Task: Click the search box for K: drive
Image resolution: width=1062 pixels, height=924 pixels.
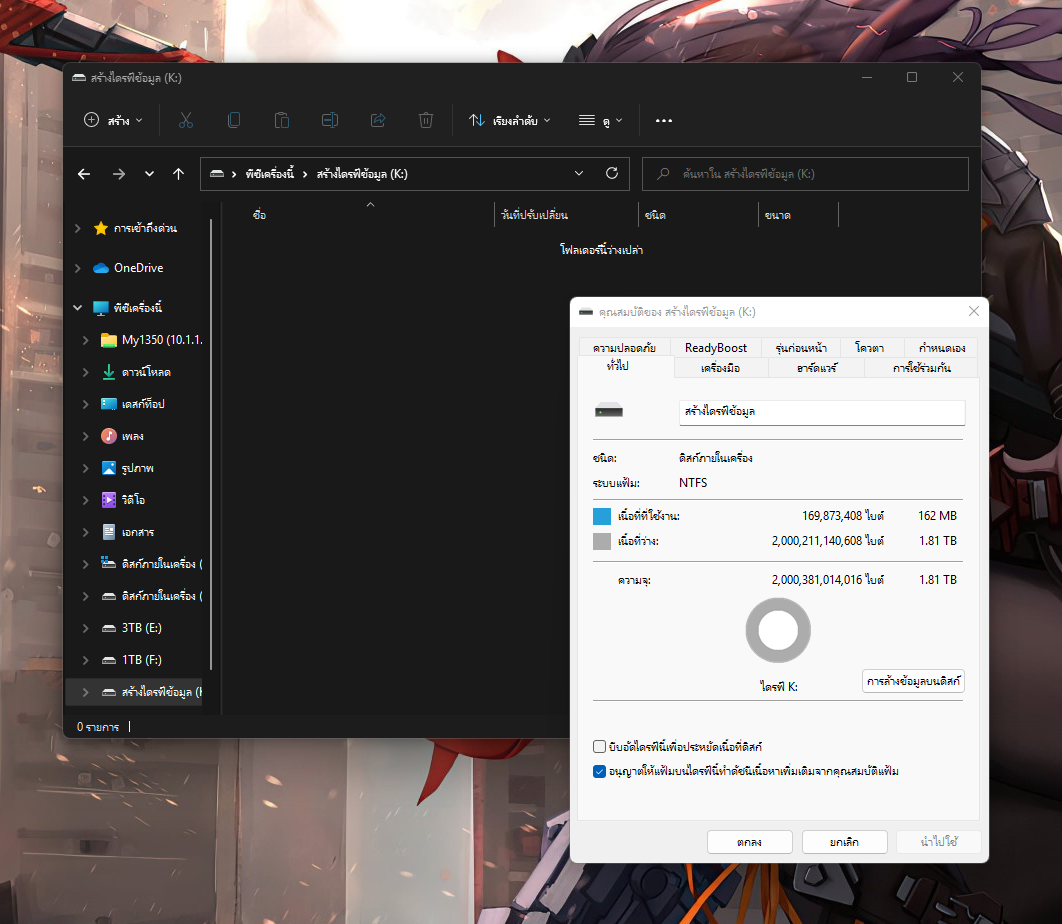Action: tap(805, 174)
